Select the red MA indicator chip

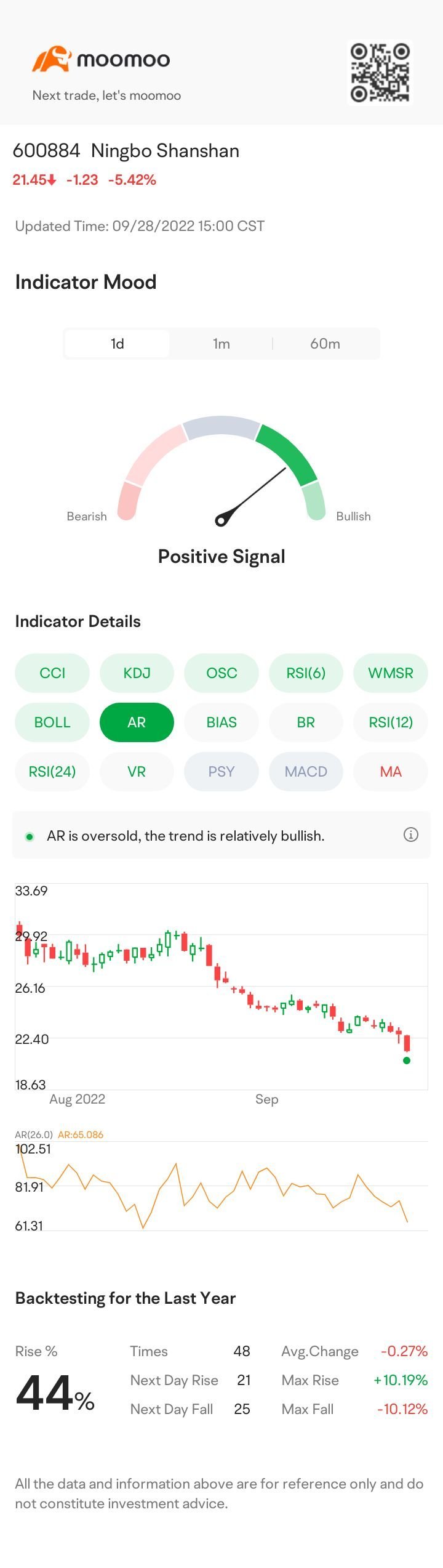coord(391,772)
